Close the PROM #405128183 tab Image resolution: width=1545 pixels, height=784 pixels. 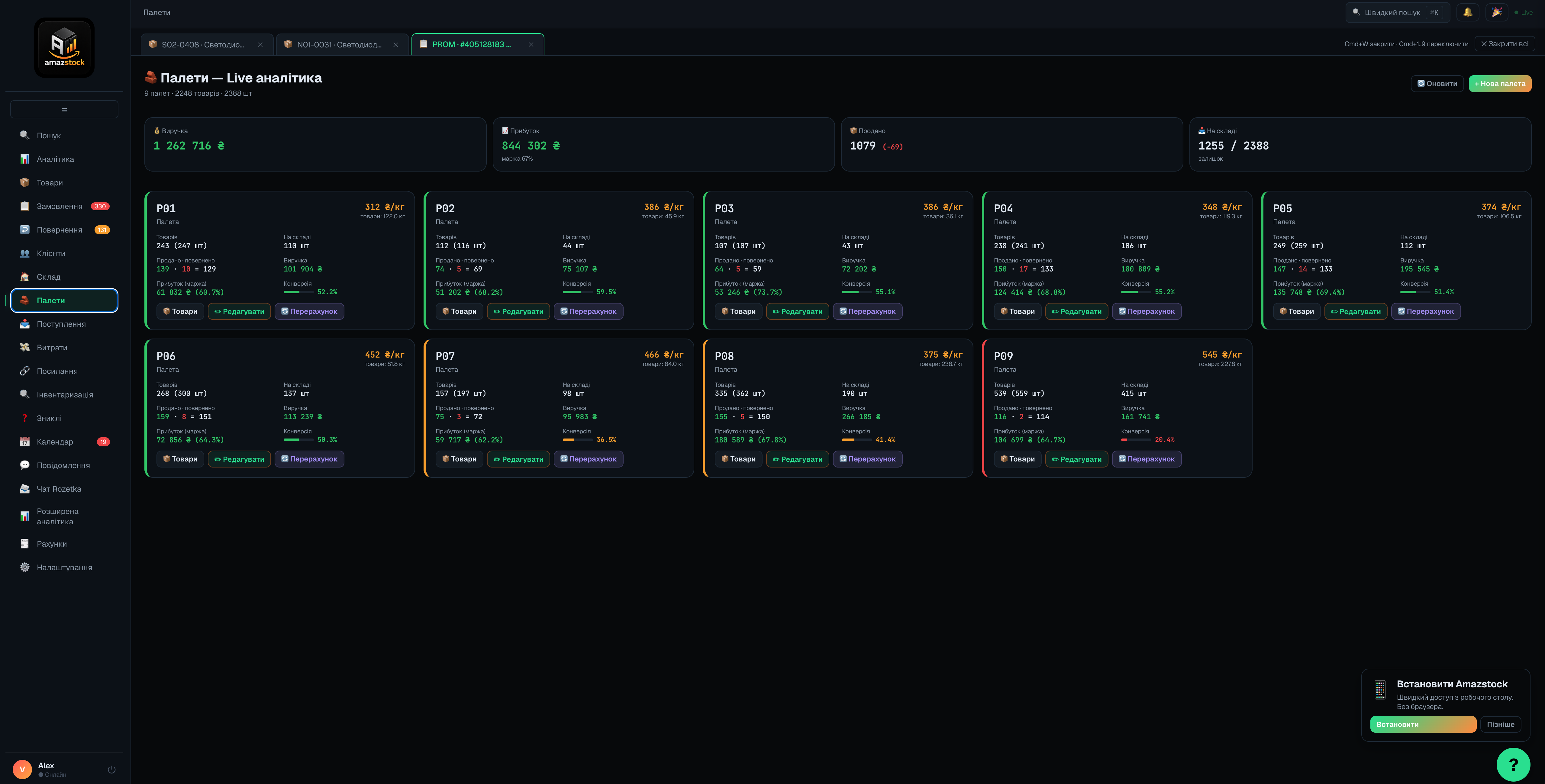tap(531, 44)
